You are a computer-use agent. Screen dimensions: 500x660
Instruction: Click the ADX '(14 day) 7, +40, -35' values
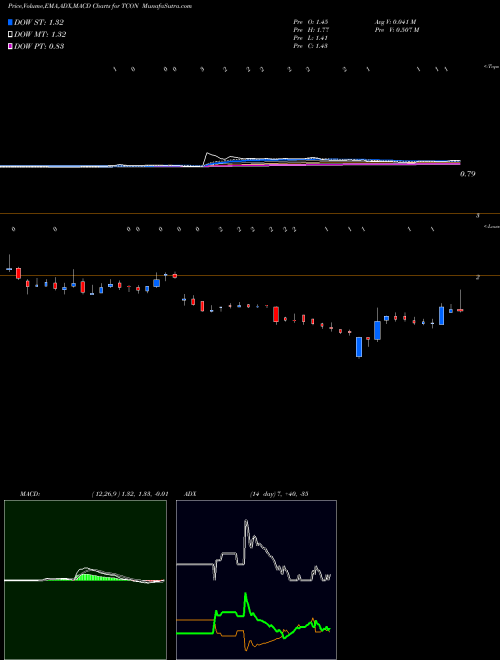click(279, 494)
